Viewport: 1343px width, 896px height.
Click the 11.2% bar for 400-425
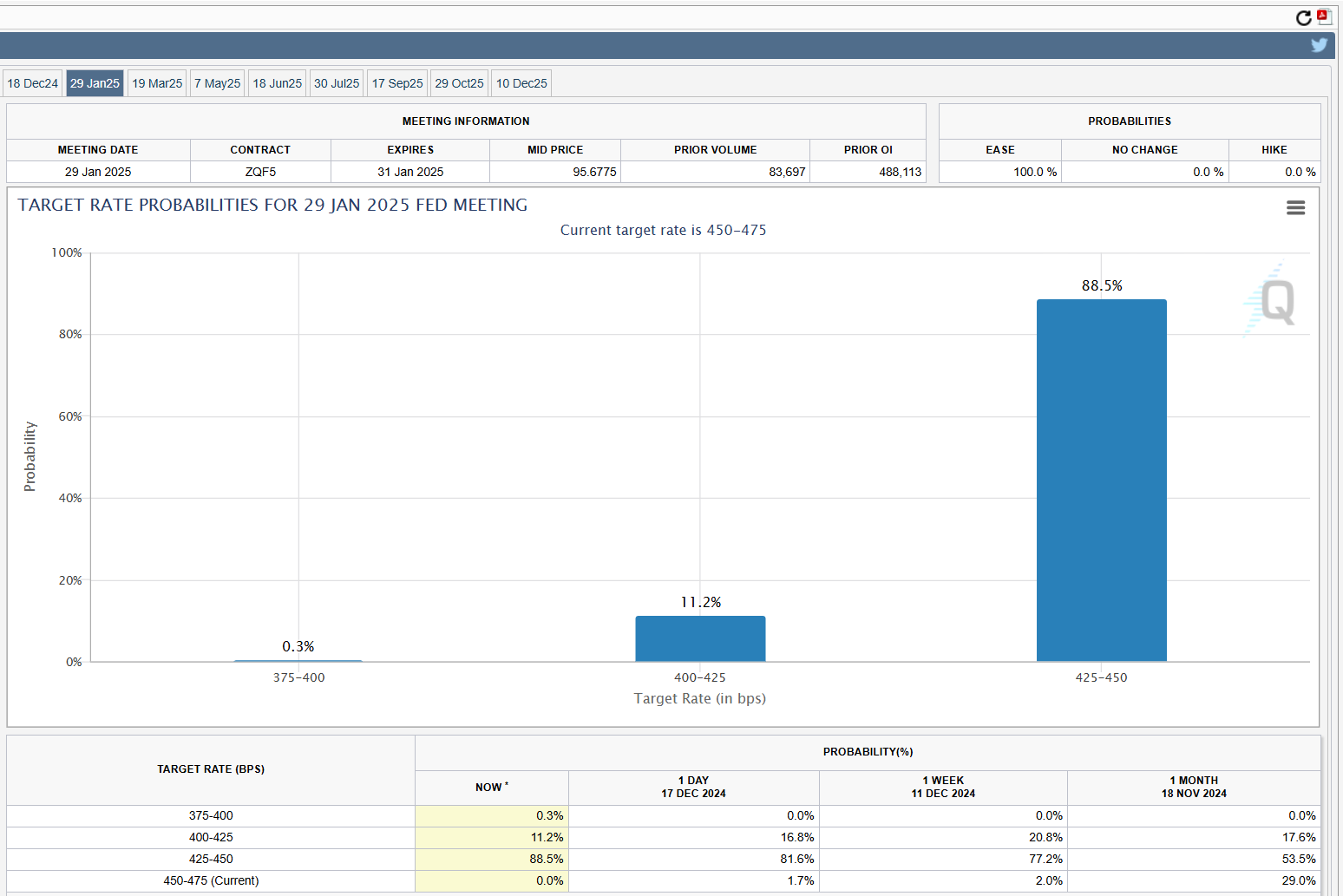pos(700,639)
